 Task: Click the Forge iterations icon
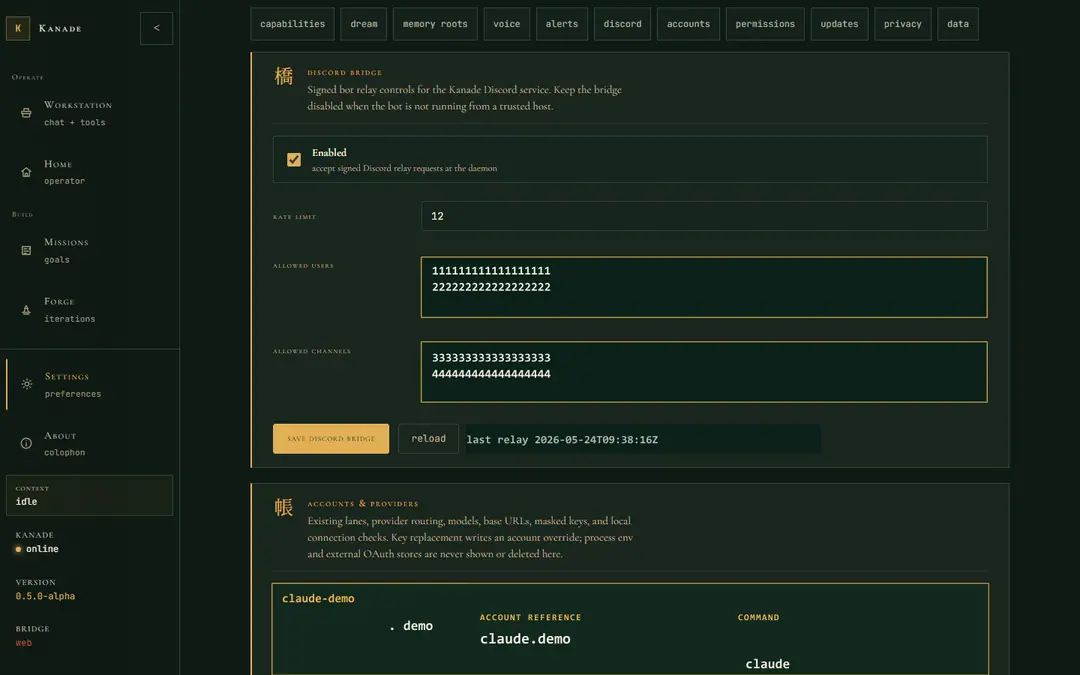coord(26,310)
